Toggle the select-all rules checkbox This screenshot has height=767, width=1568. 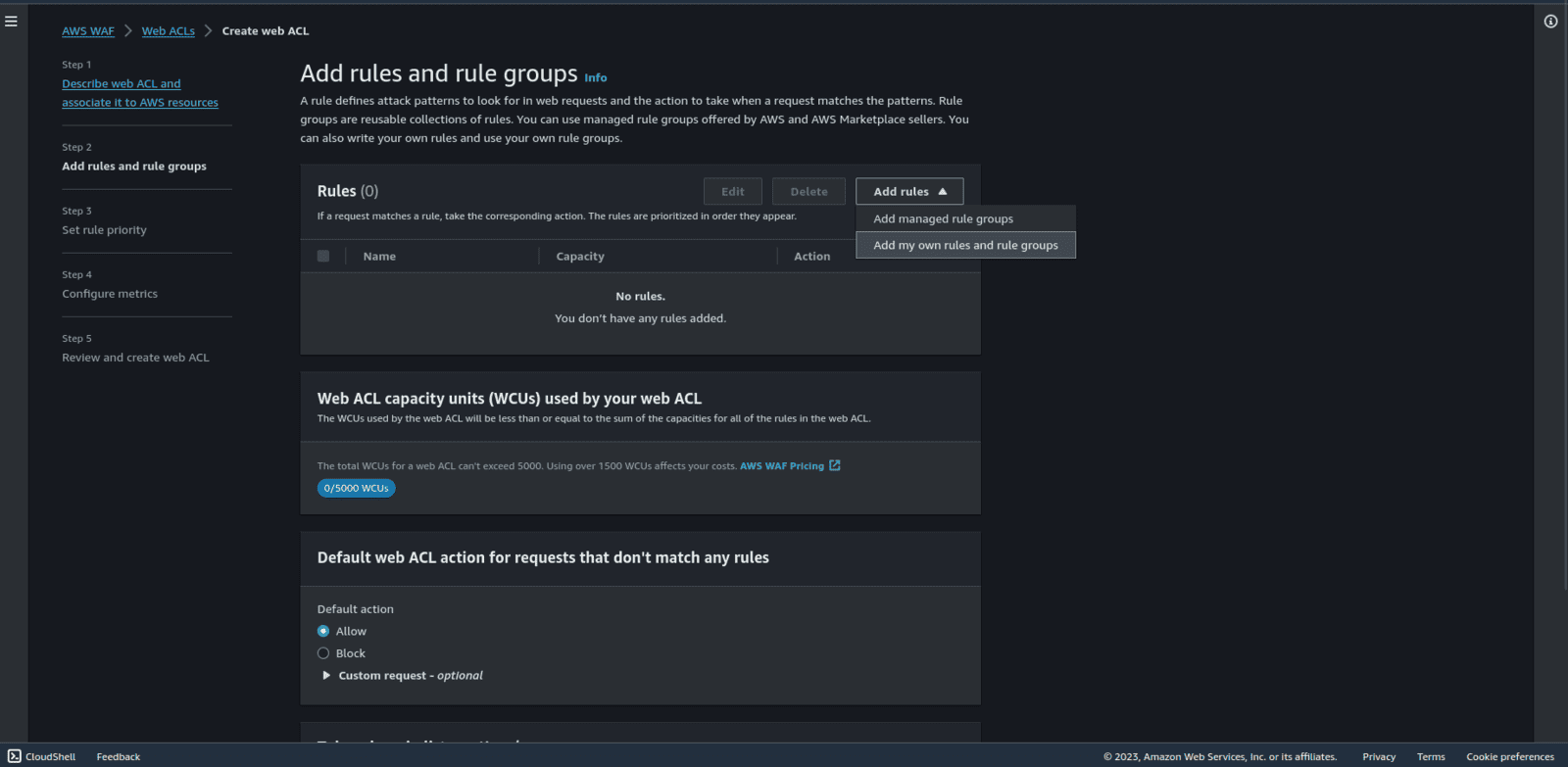click(x=323, y=256)
